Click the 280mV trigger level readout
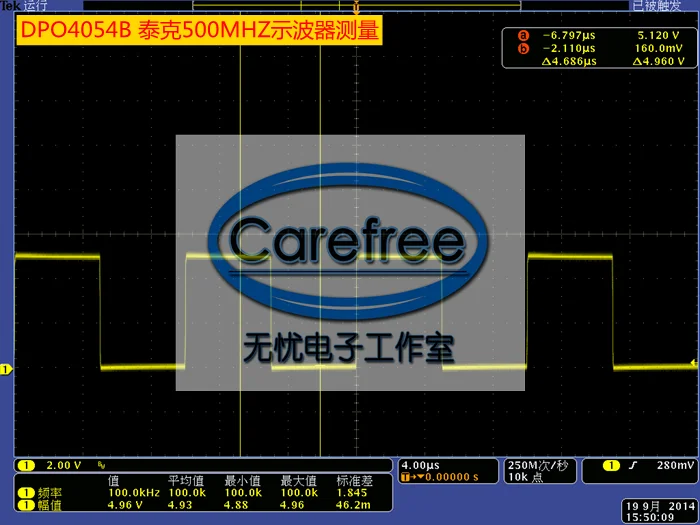 point(675,466)
